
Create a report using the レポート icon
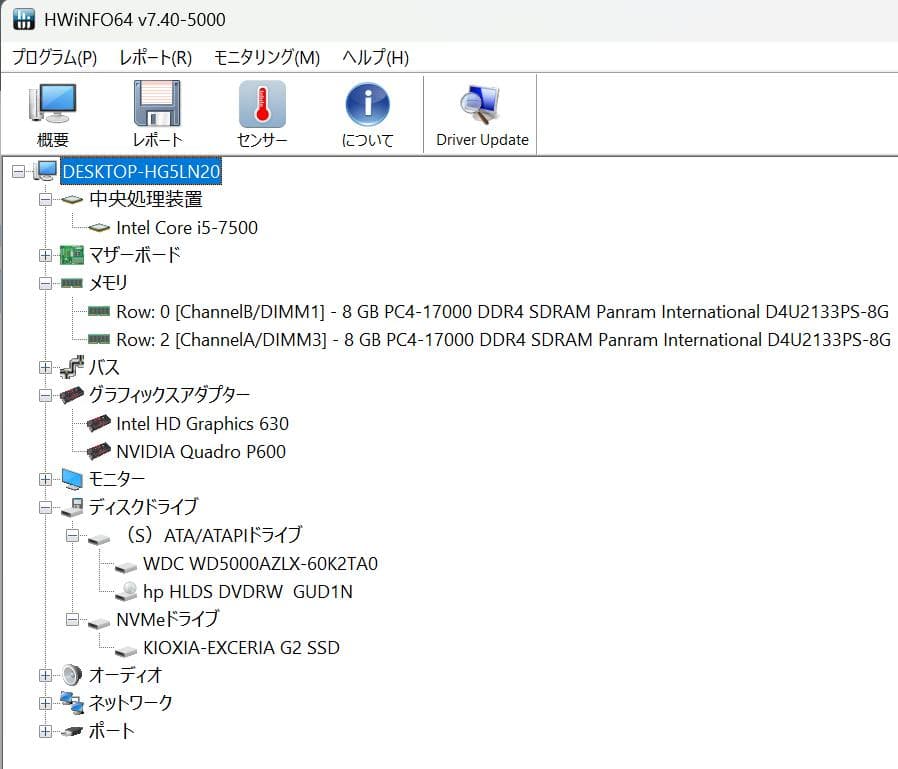[x=157, y=110]
